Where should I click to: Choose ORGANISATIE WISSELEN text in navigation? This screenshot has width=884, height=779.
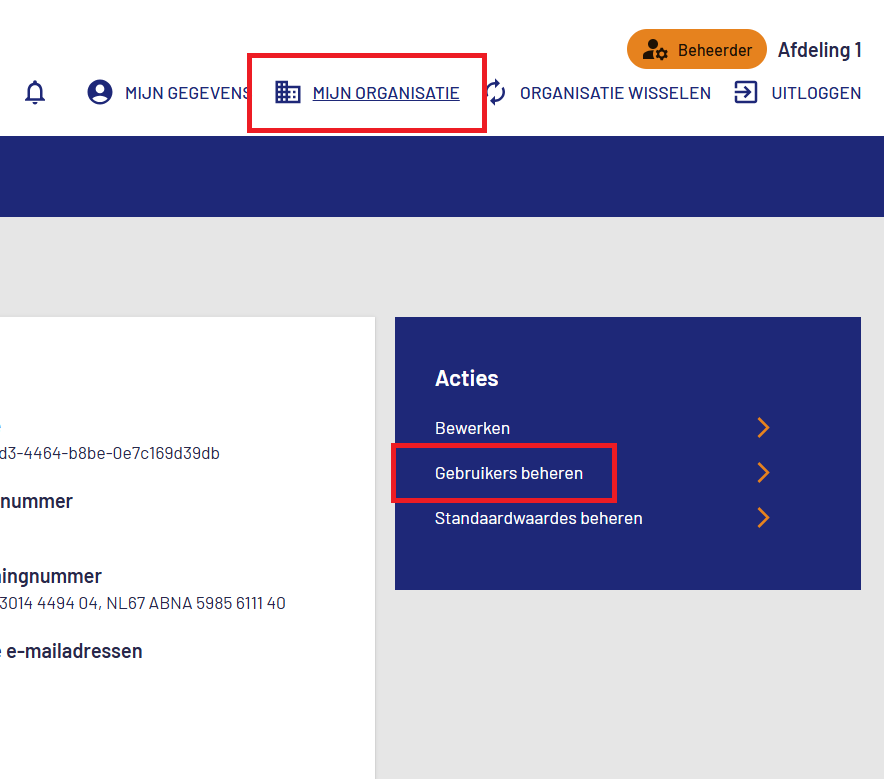(615, 93)
